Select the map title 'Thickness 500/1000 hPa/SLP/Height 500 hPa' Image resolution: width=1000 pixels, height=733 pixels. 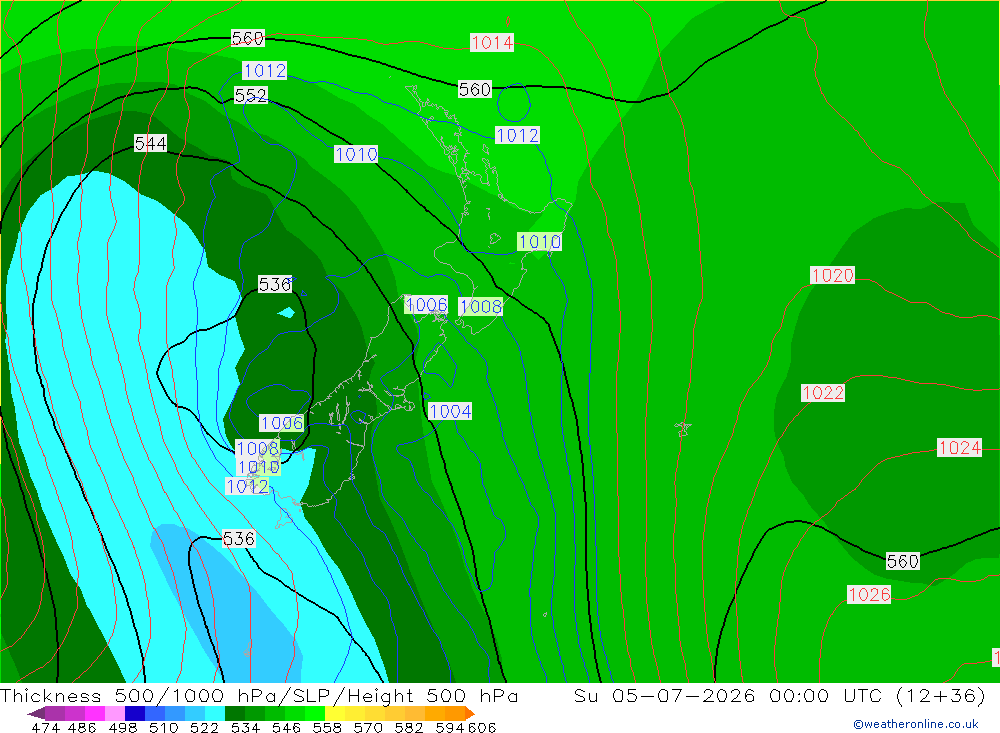point(259,695)
